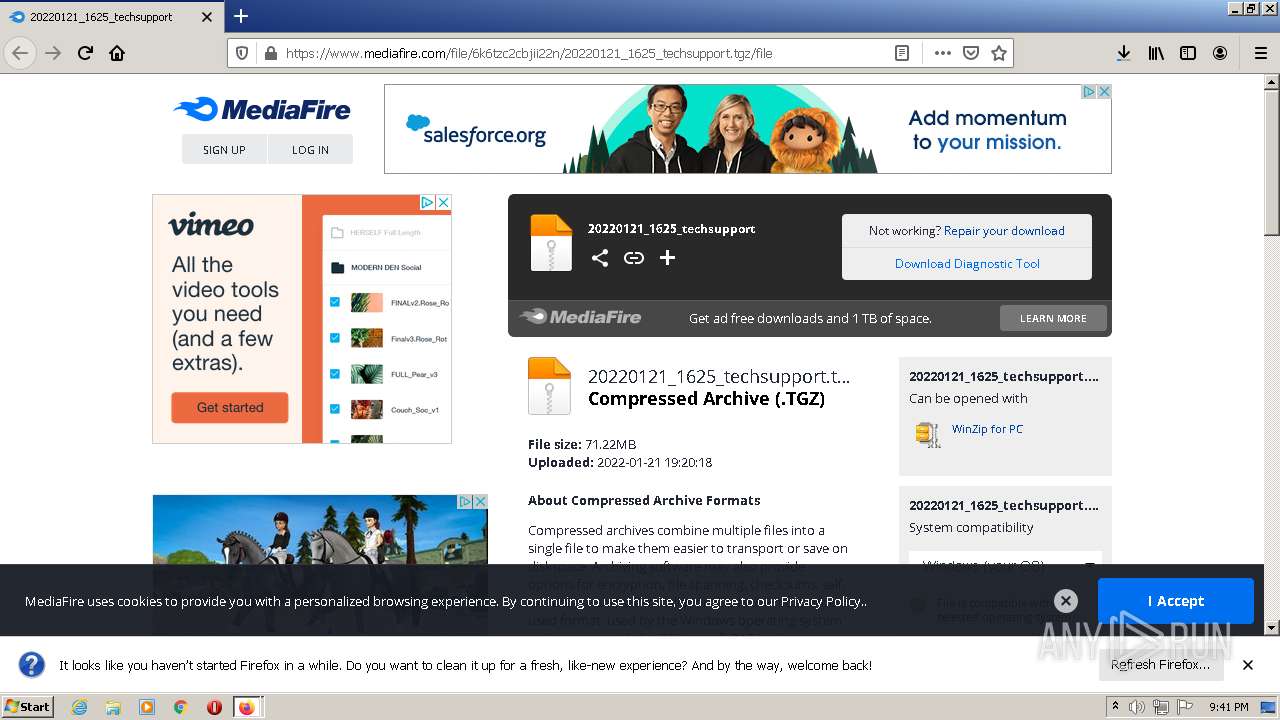The height and width of the screenshot is (720, 1280).
Task: Show site security padlock info
Action: pyautogui.click(x=269, y=53)
